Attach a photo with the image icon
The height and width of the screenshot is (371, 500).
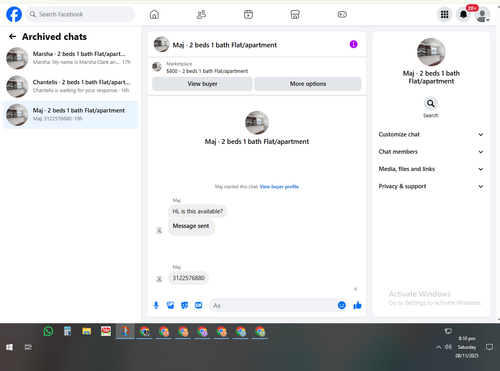(170, 305)
